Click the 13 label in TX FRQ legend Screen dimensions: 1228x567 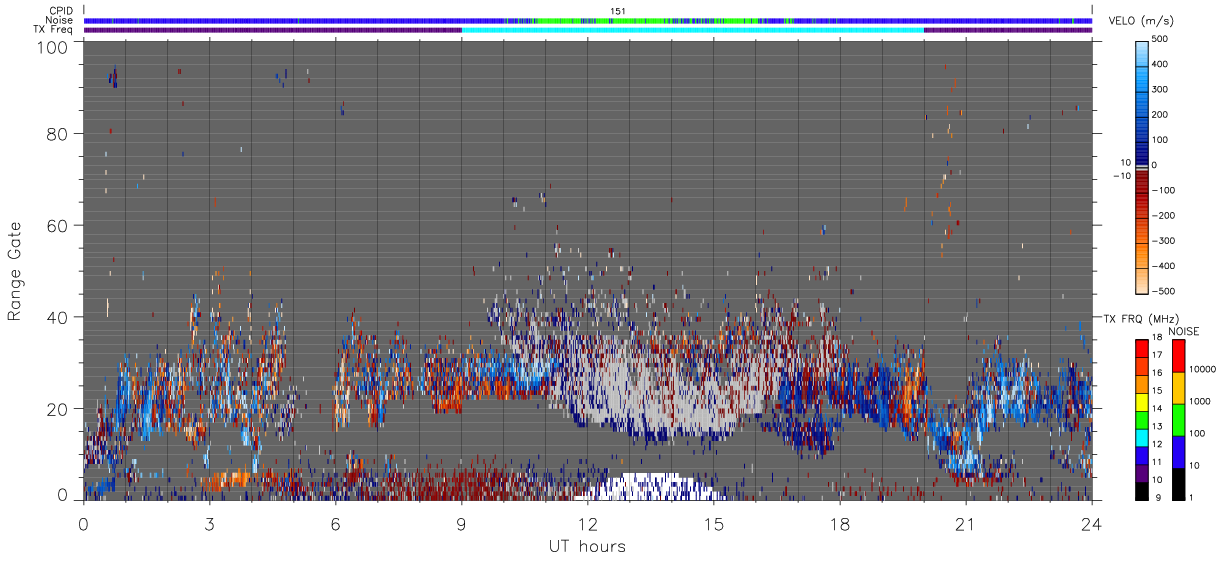point(1157,426)
